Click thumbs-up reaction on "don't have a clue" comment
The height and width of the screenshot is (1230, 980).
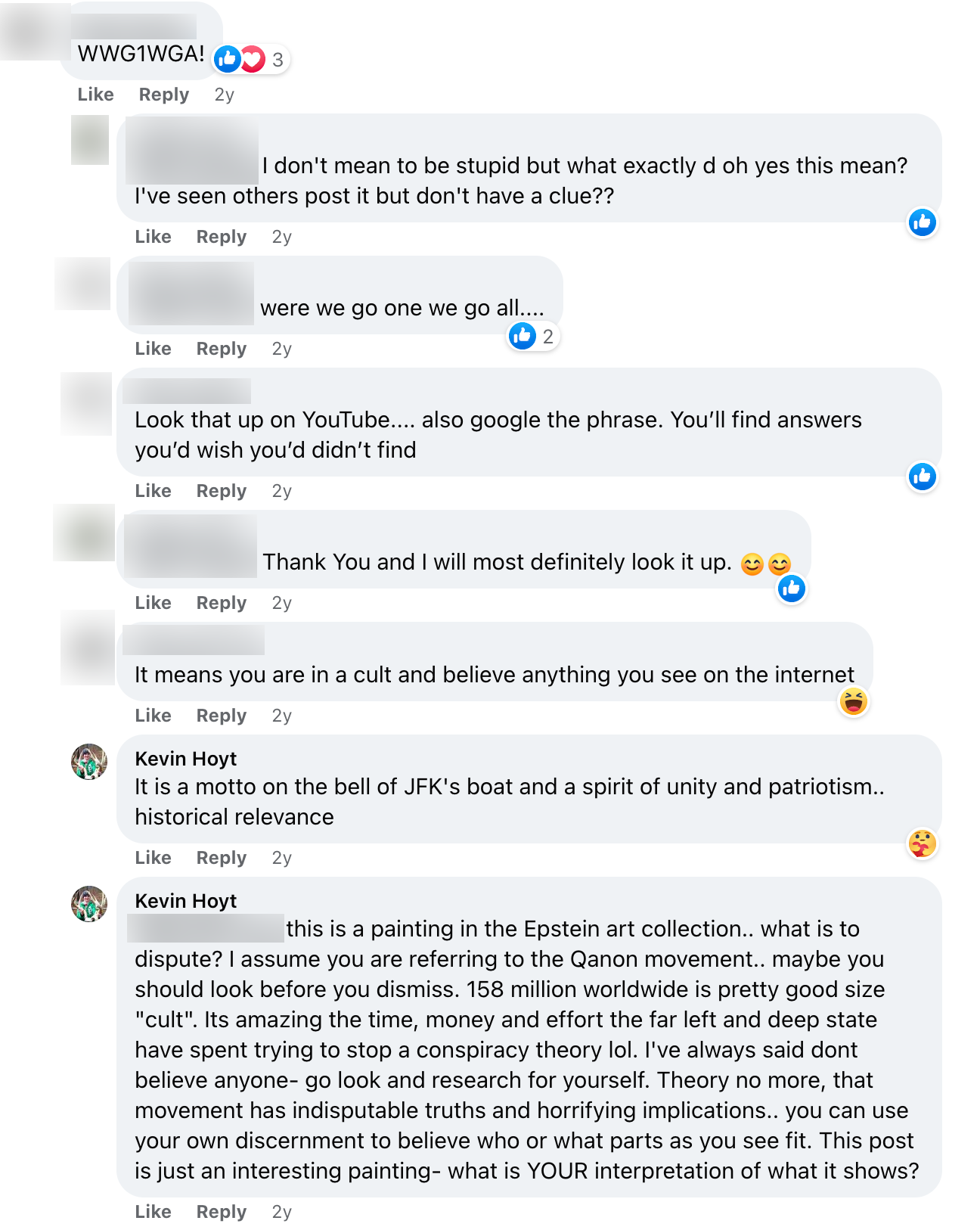tap(922, 222)
